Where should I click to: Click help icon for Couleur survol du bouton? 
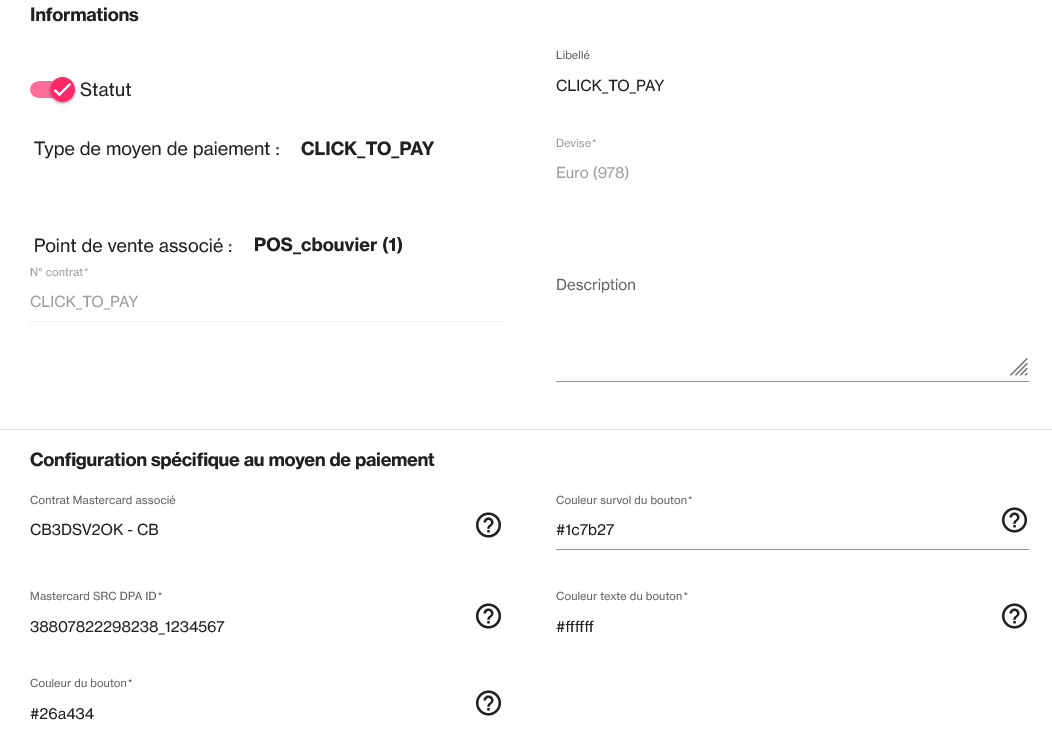[x=1014, y=520]
